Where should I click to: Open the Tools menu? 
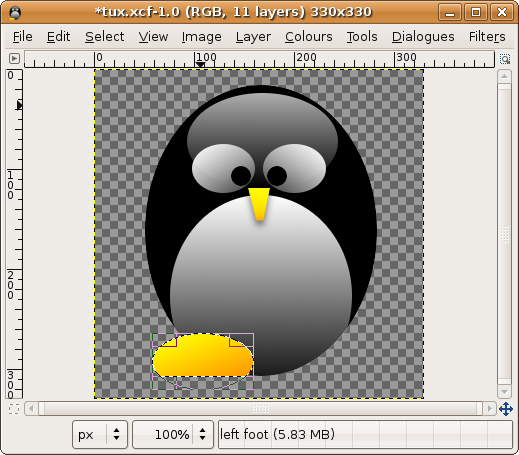[362, 37]
